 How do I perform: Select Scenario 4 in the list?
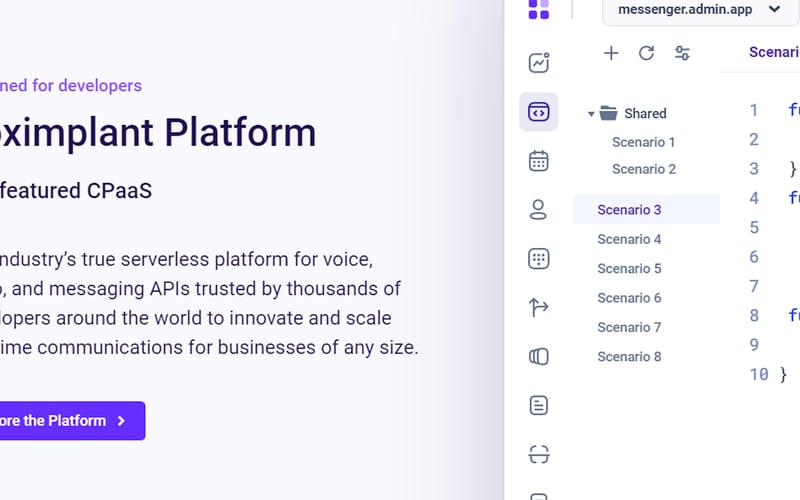pyautogui.click(x=629, y=239)
